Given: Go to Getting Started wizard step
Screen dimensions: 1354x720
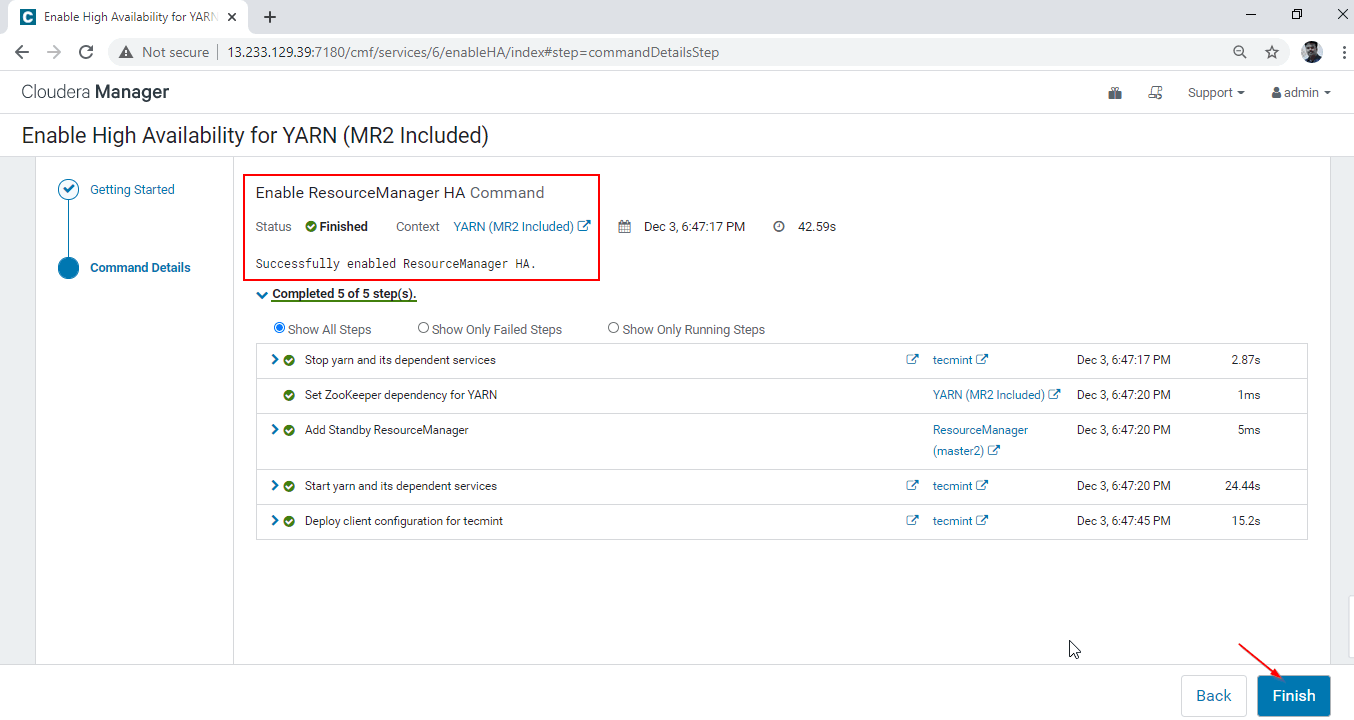Looking at the screenshot, I should 132,190.
